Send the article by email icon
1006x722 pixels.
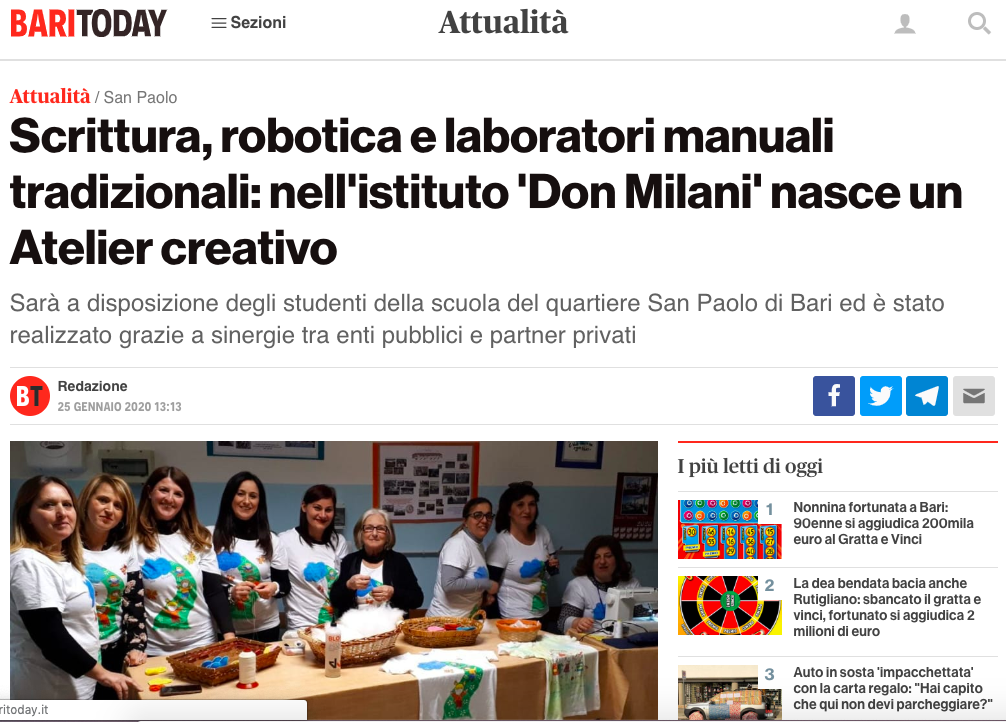973,396
